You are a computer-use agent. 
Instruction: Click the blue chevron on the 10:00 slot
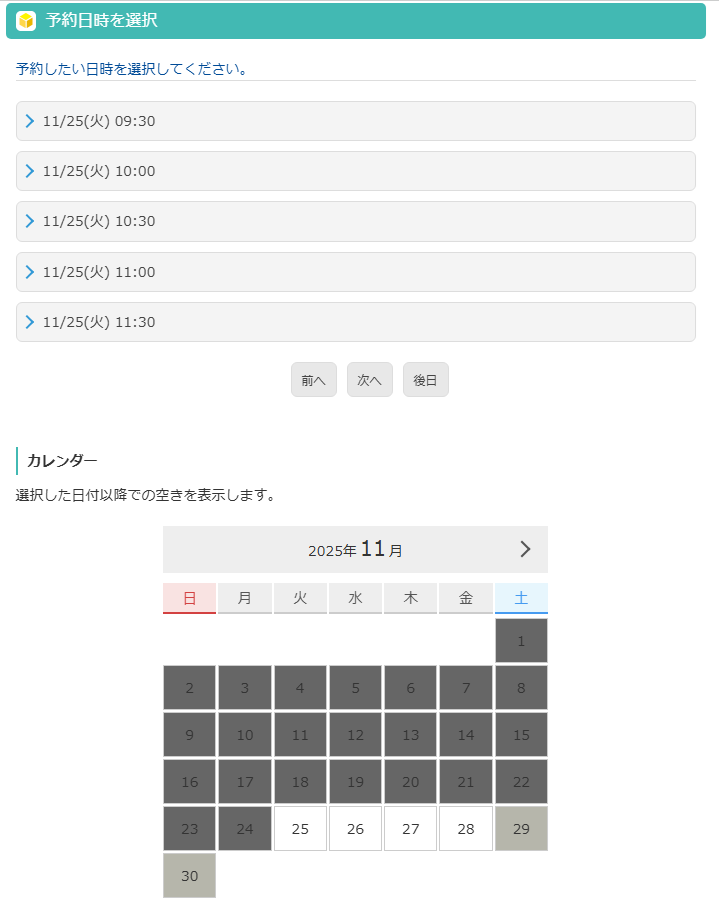point(30,171)
